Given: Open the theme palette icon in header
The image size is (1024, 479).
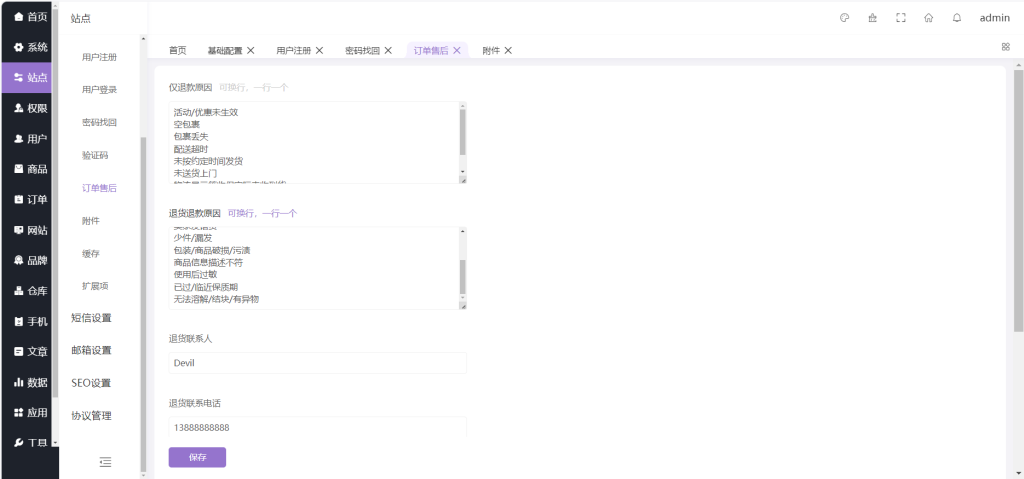Looking at the screenshot, I should tap(844, 18).
